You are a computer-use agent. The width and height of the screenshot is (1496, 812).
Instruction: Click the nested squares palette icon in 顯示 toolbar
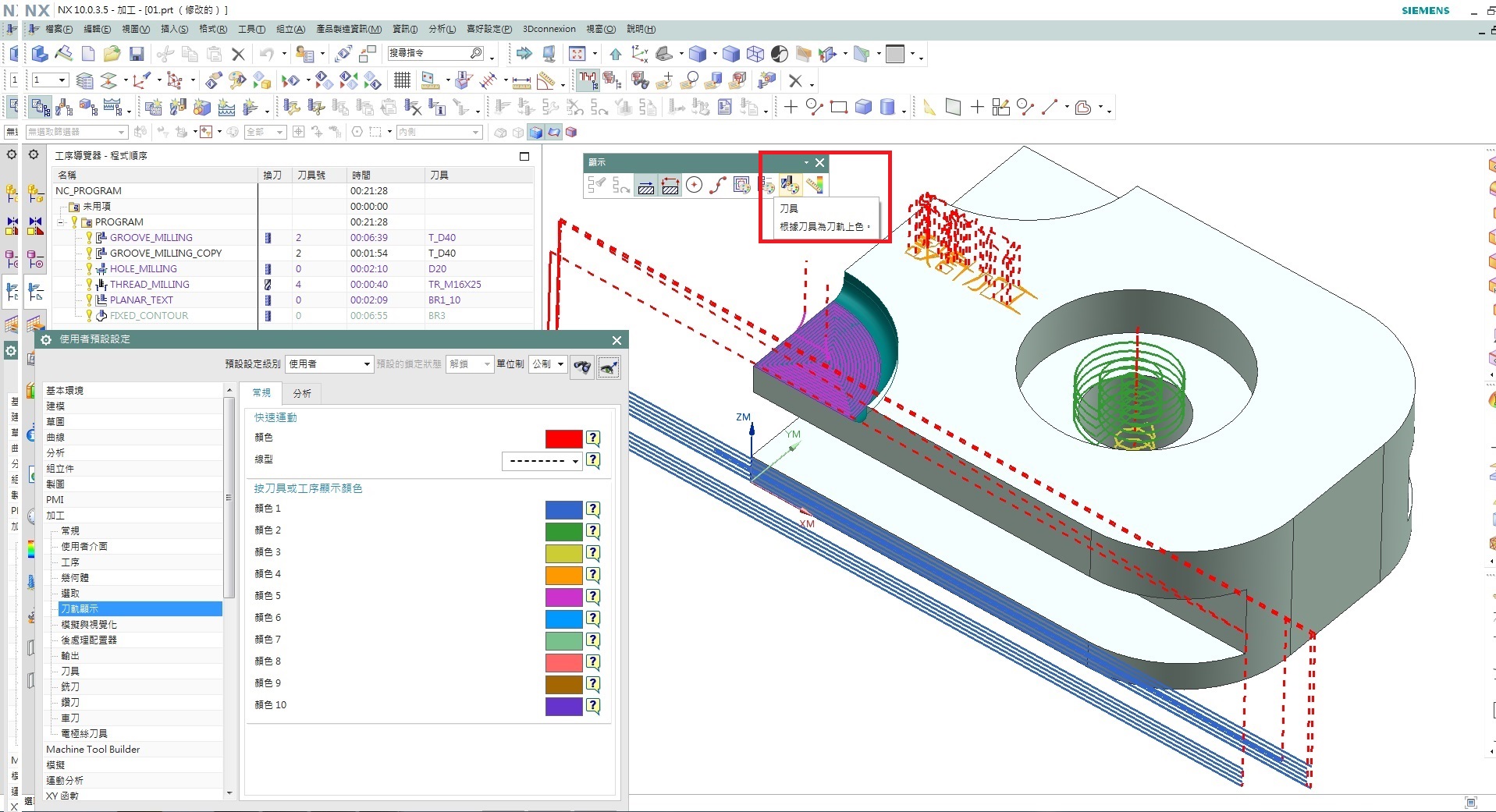pyautogui.click(x=742, y=185)
